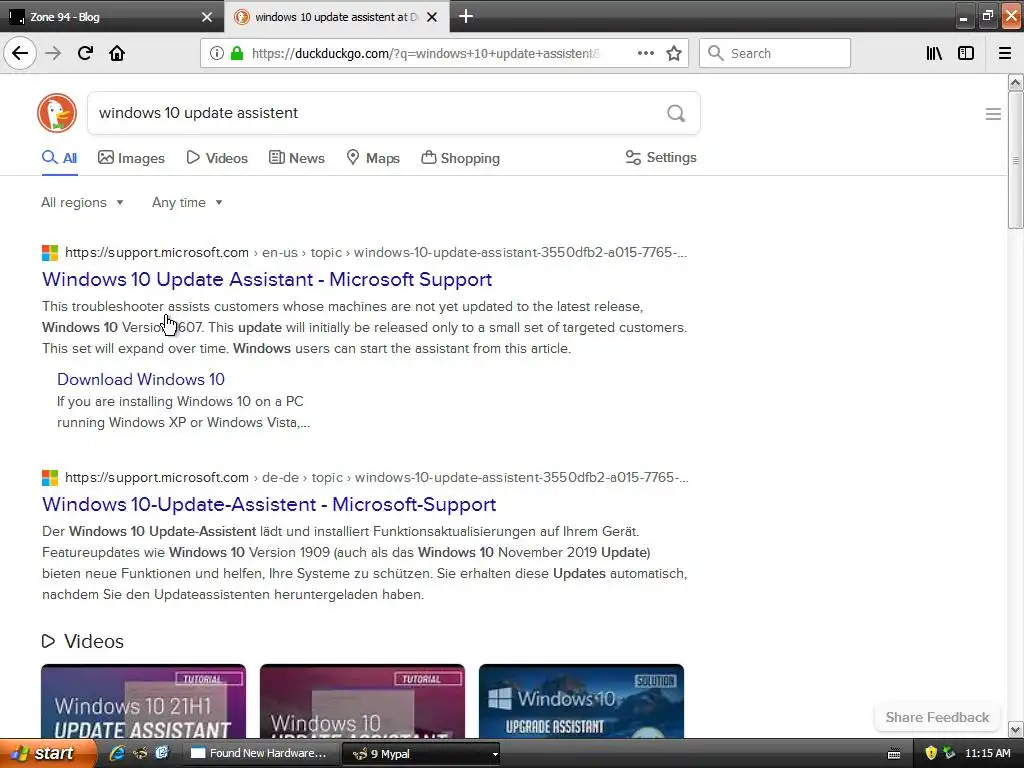Click the de-de support.microsoft.com URL
Image resolution: width=1024 pixels, height=768 pixels.
[x=377, y=477]
